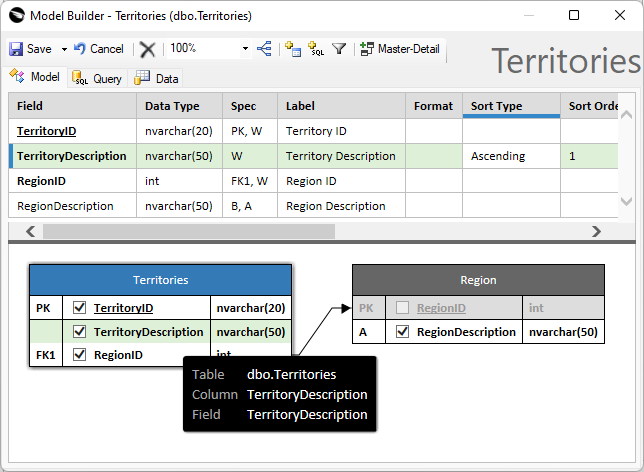Toggle the RegionDescription checkbox in Region table
Image resolution: width=644 pixels, height=472 pixels.
tap(402, 331)
